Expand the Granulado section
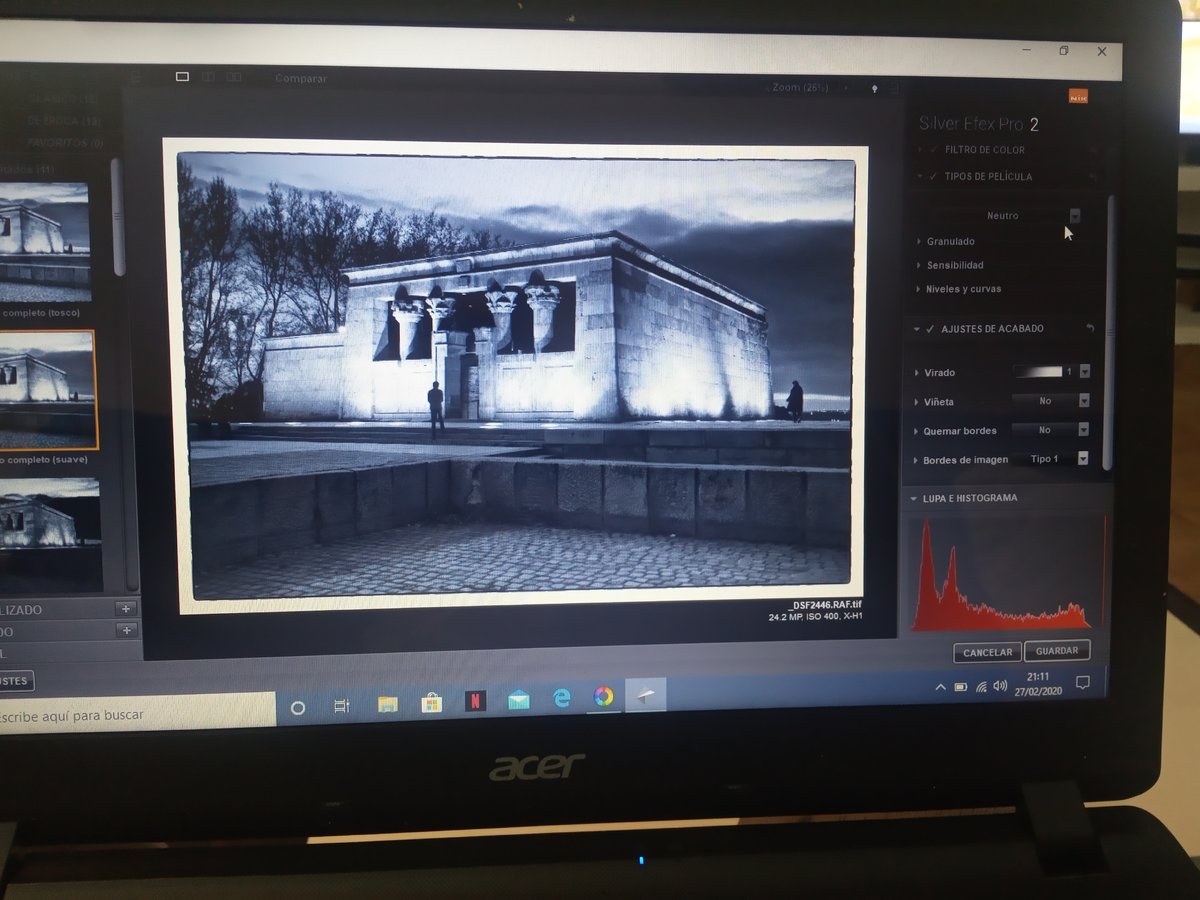1200x900 pixels. (x=919, y=241)
